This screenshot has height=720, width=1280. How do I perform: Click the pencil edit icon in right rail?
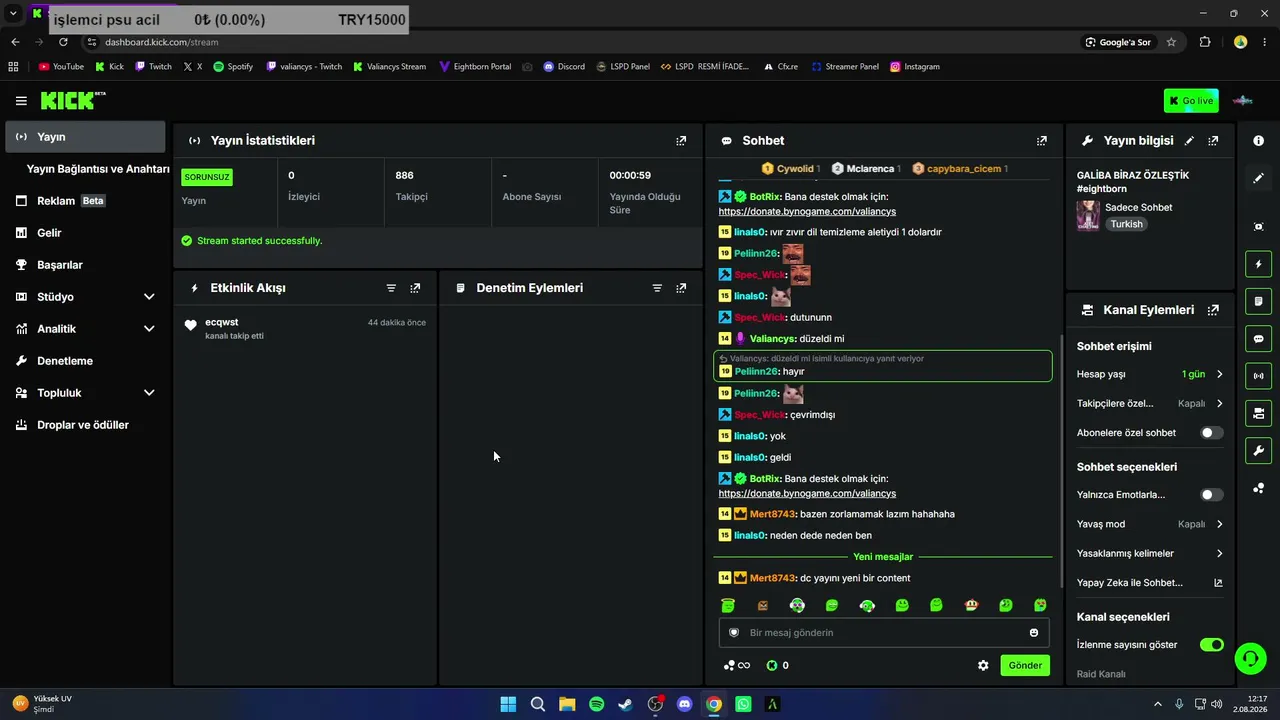[x=1258, y=178]
